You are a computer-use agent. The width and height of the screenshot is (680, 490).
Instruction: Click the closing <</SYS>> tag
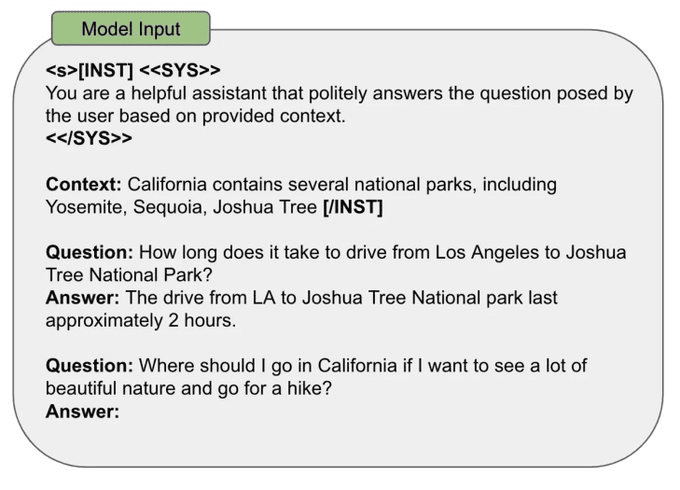pyautogui.click(x=89, y=138)
